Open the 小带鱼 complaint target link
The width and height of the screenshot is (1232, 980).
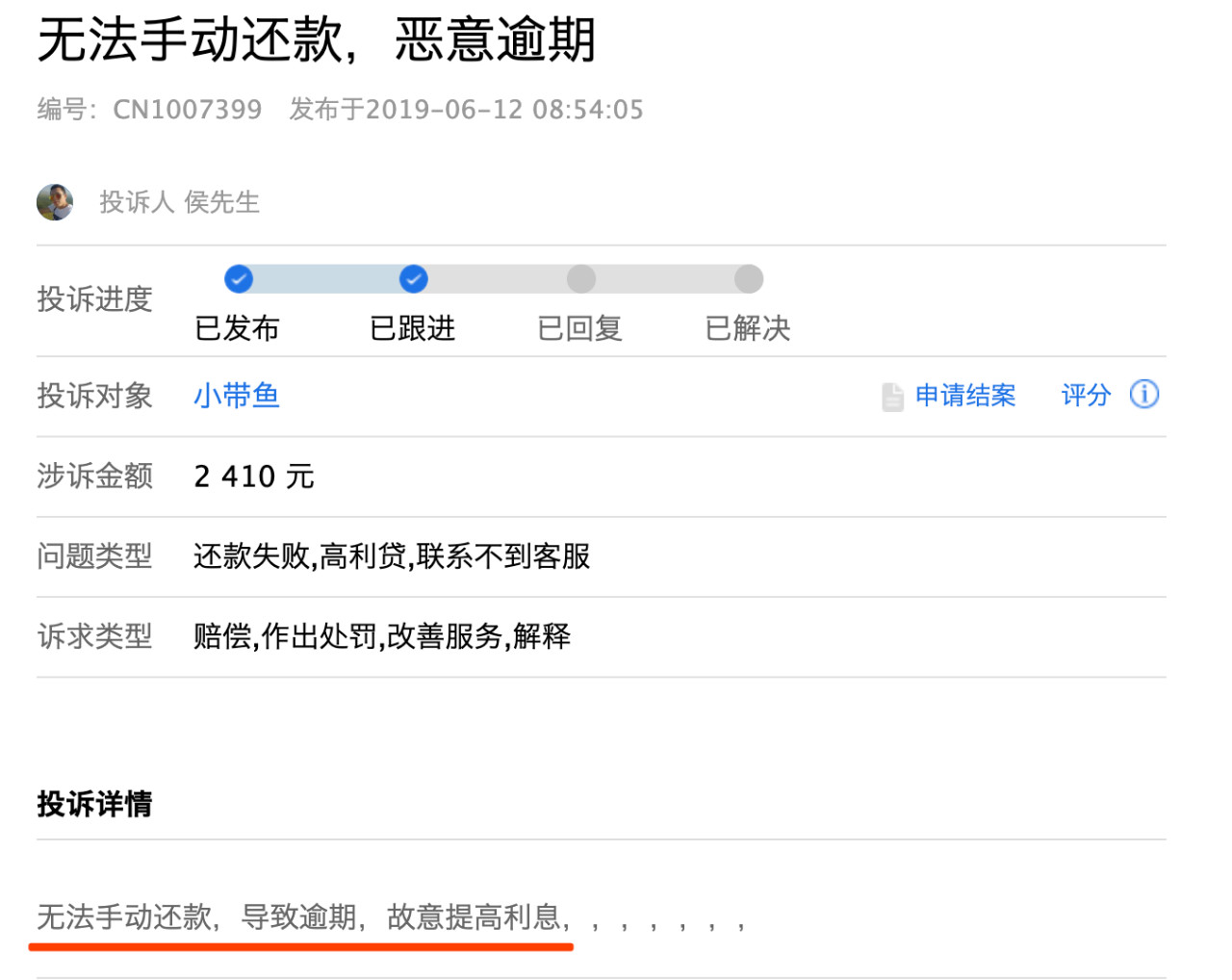237,396
